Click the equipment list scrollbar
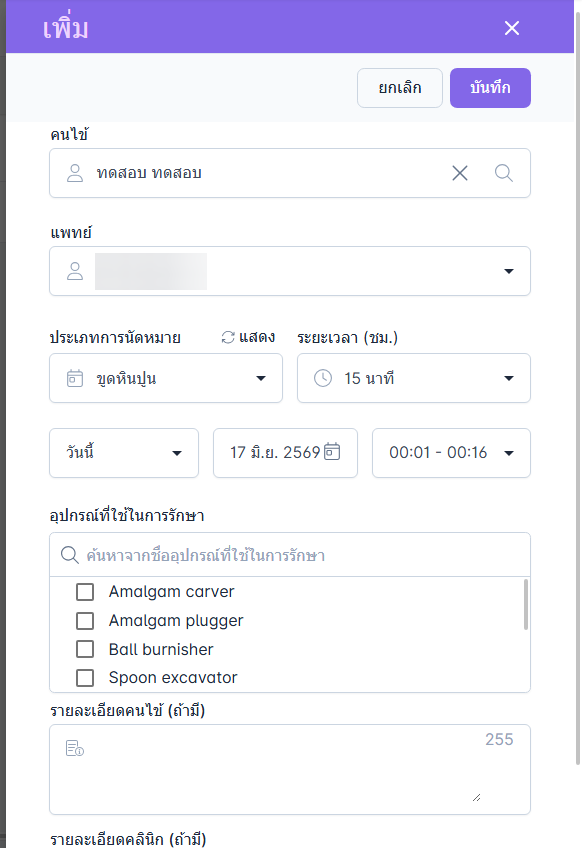This screenshot has height=848, width=582. tap(526, 605)
